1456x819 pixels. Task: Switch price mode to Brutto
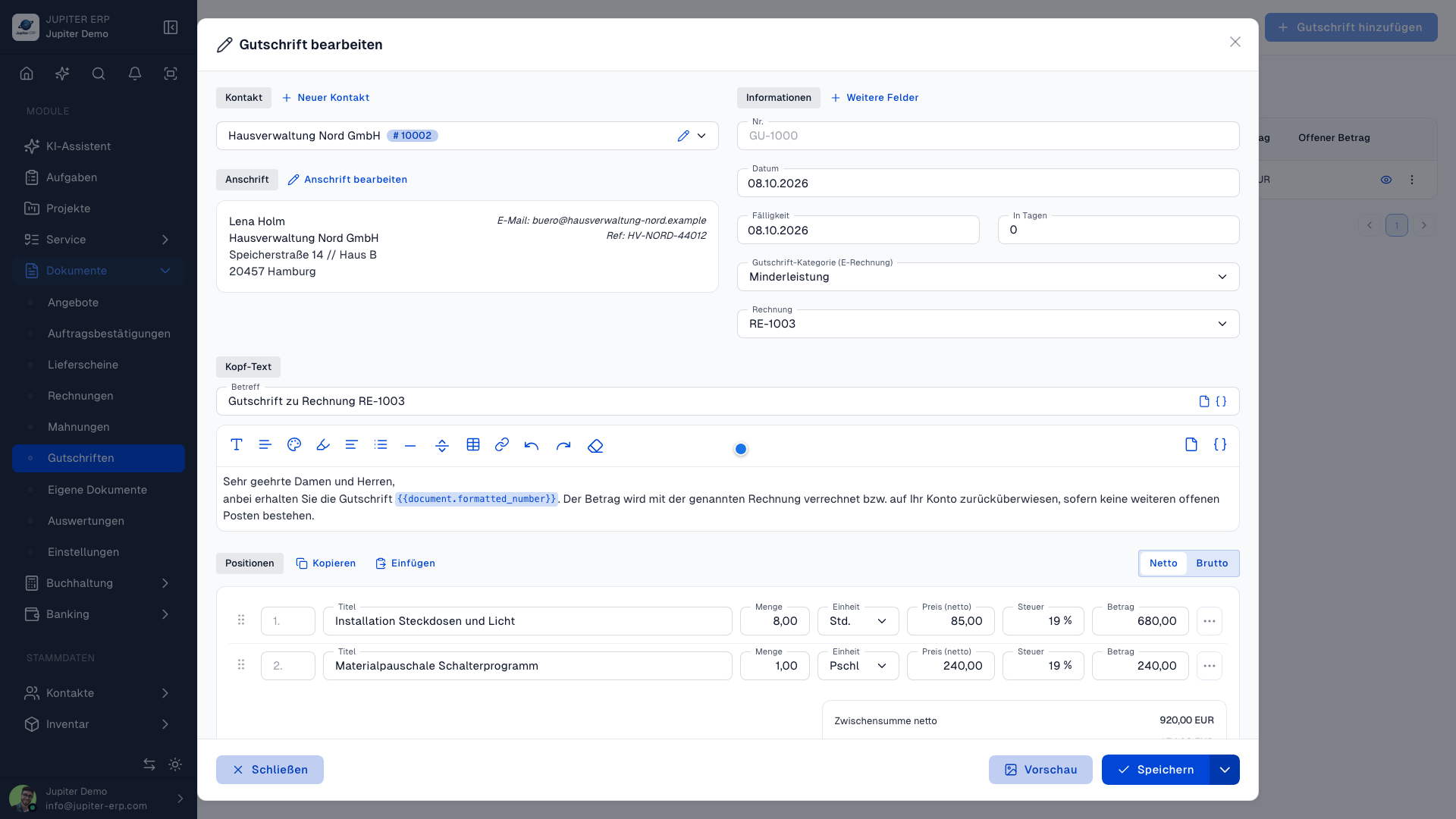click(1212, 563)
